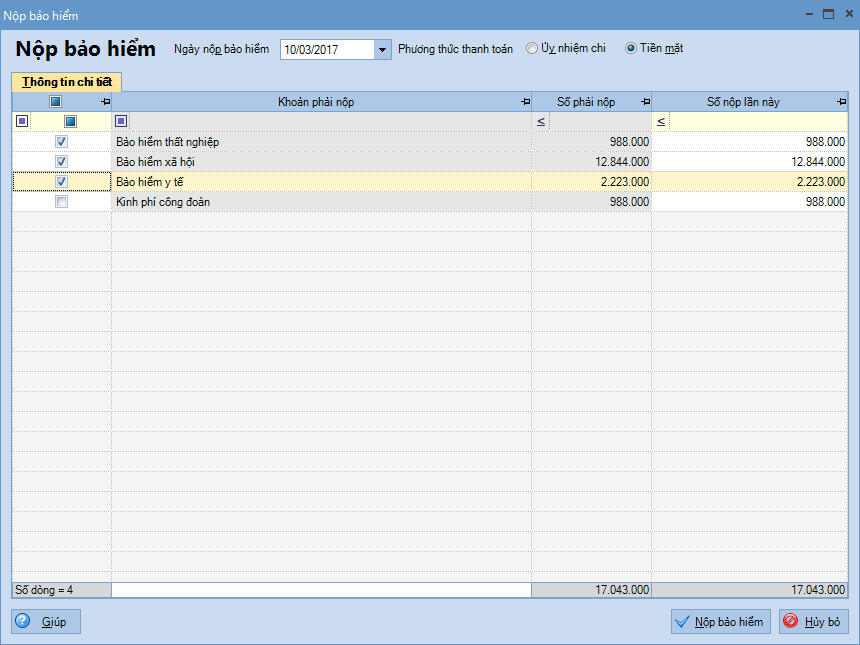Uncheck Bảo hiểm xã hội row checkbox
This screenshot has height=645, width=860.
(x=62, y=162)
